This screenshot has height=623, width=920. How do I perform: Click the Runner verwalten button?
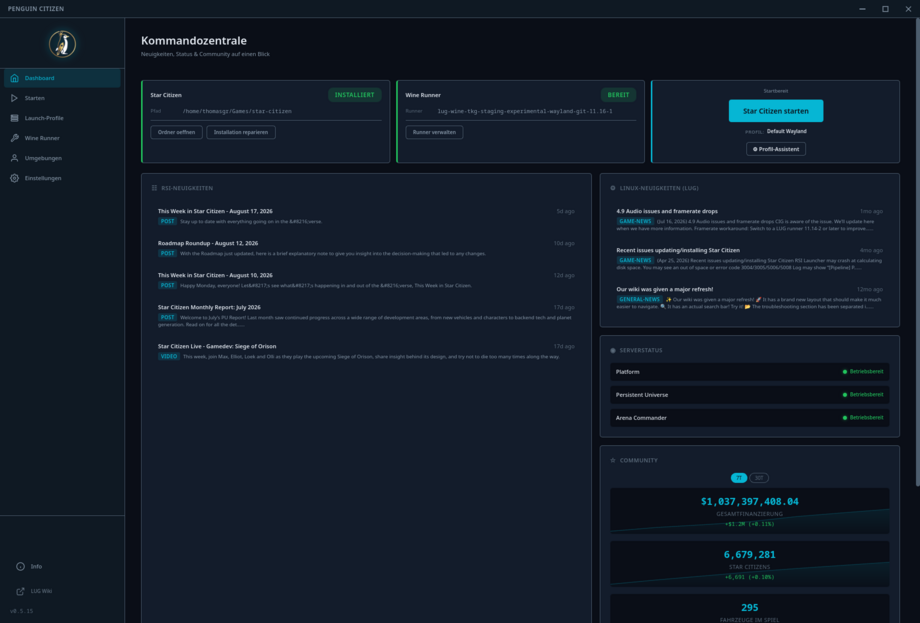(434, 132)
